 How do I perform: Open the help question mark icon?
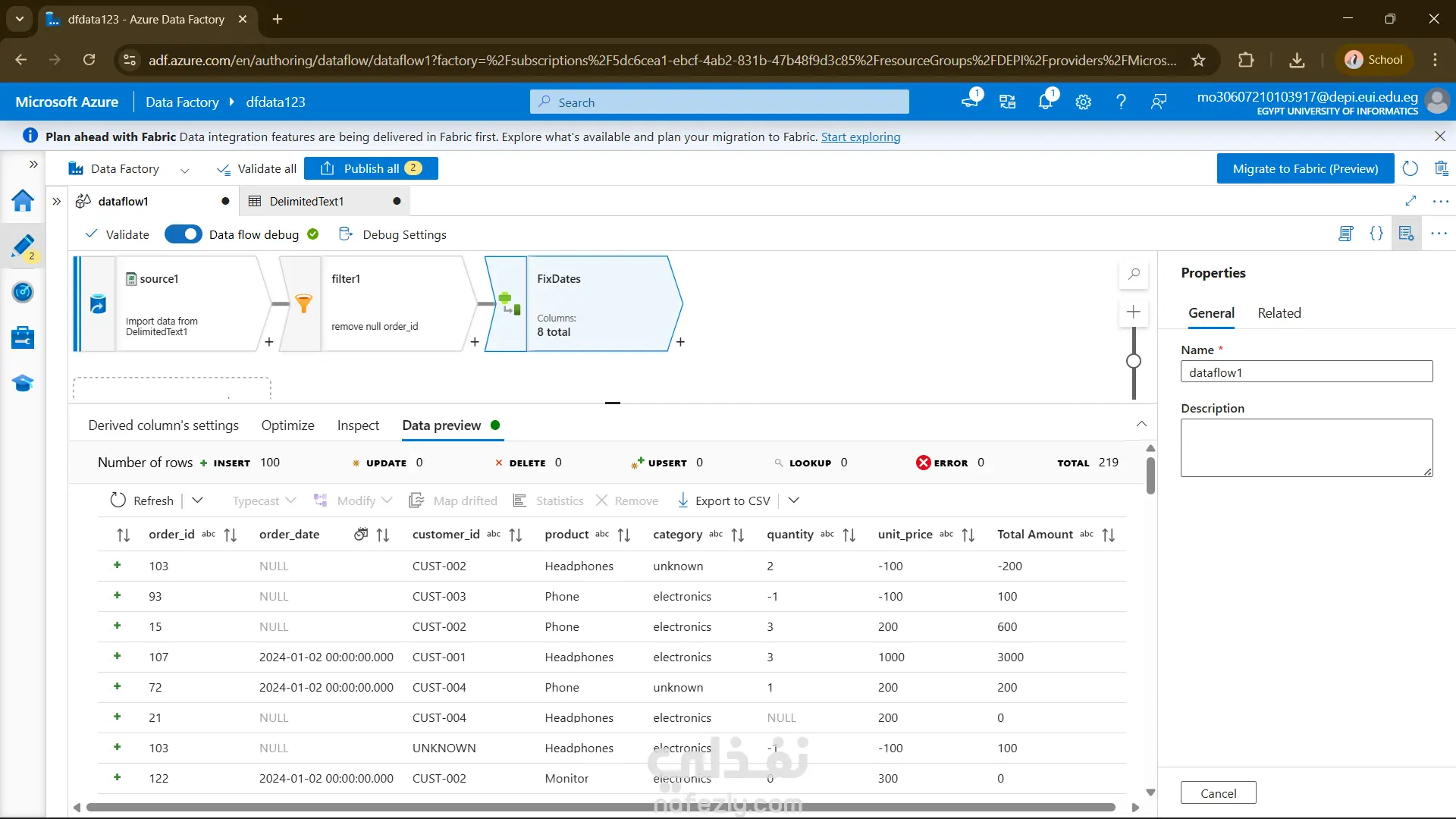[1121, 102]
